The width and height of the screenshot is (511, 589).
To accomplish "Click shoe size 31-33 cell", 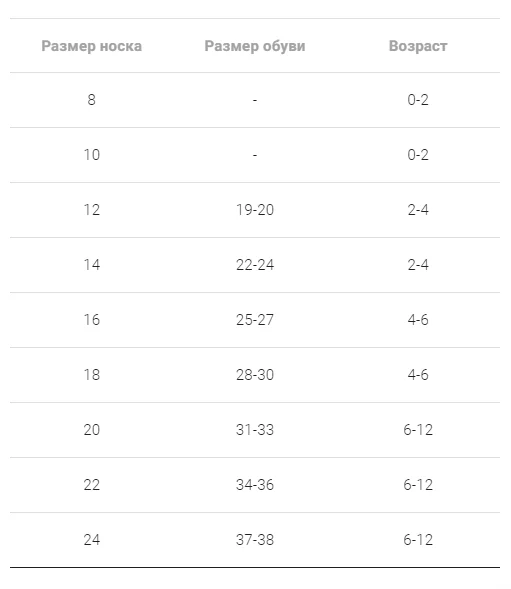I will pos(255,430).
